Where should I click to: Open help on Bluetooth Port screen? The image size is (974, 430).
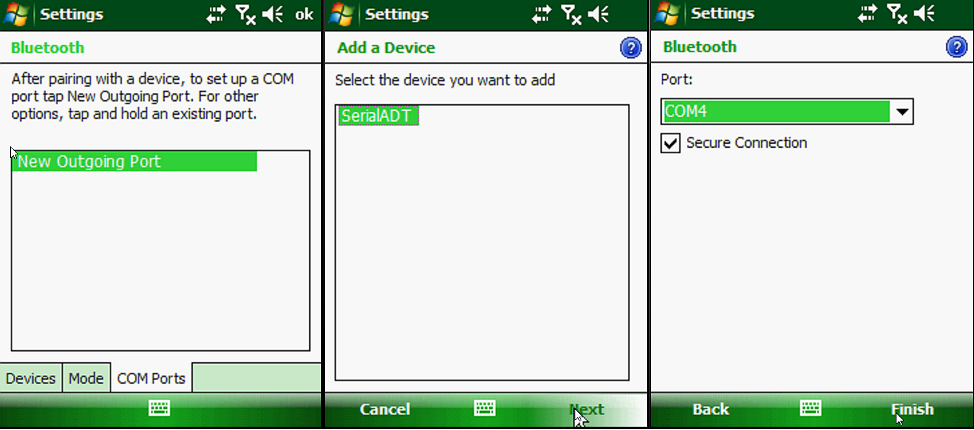(x=957, y=47)
